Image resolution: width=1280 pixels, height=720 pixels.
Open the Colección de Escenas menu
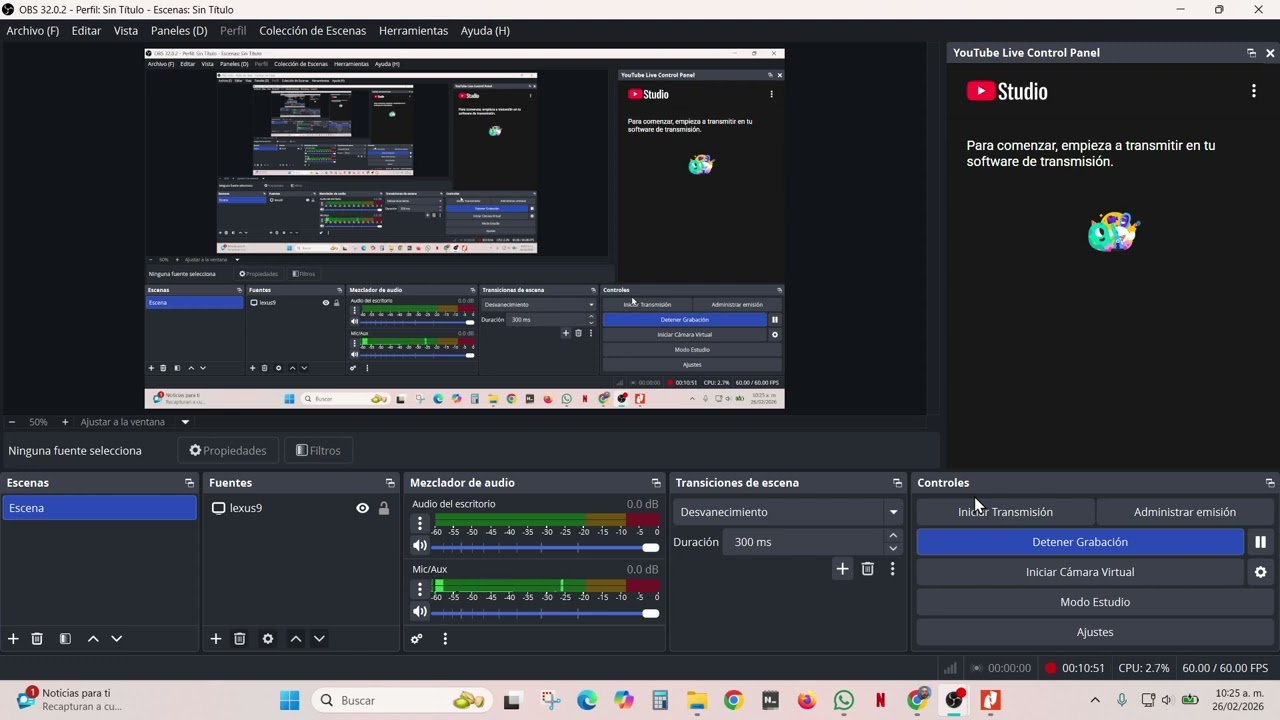coord(312,31)
